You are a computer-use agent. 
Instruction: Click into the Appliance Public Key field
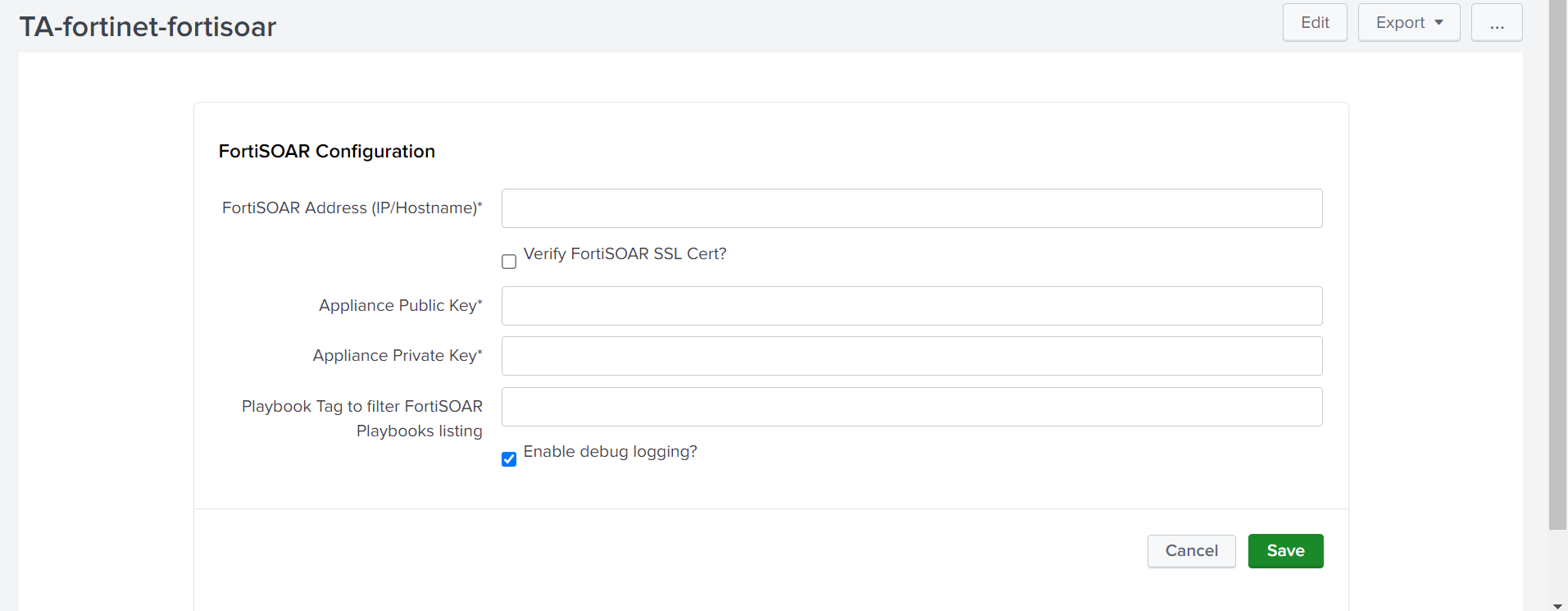(911, 306)
